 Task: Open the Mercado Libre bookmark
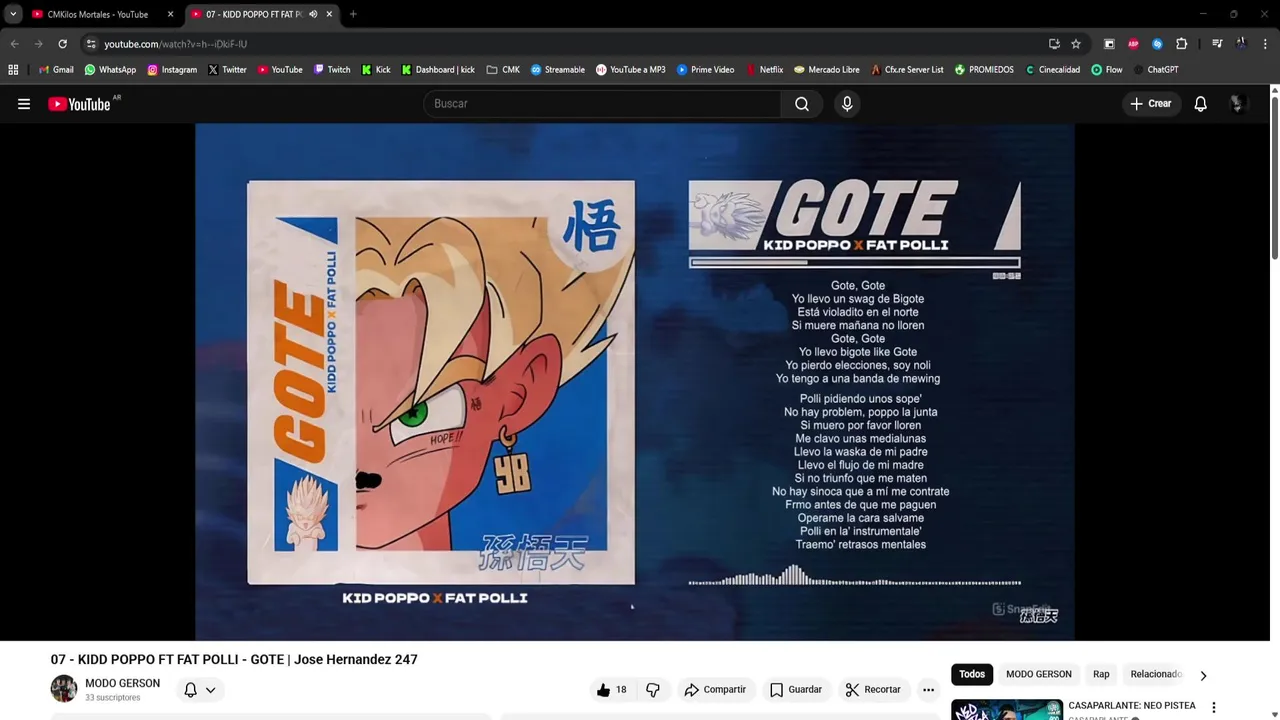point(826,70)
